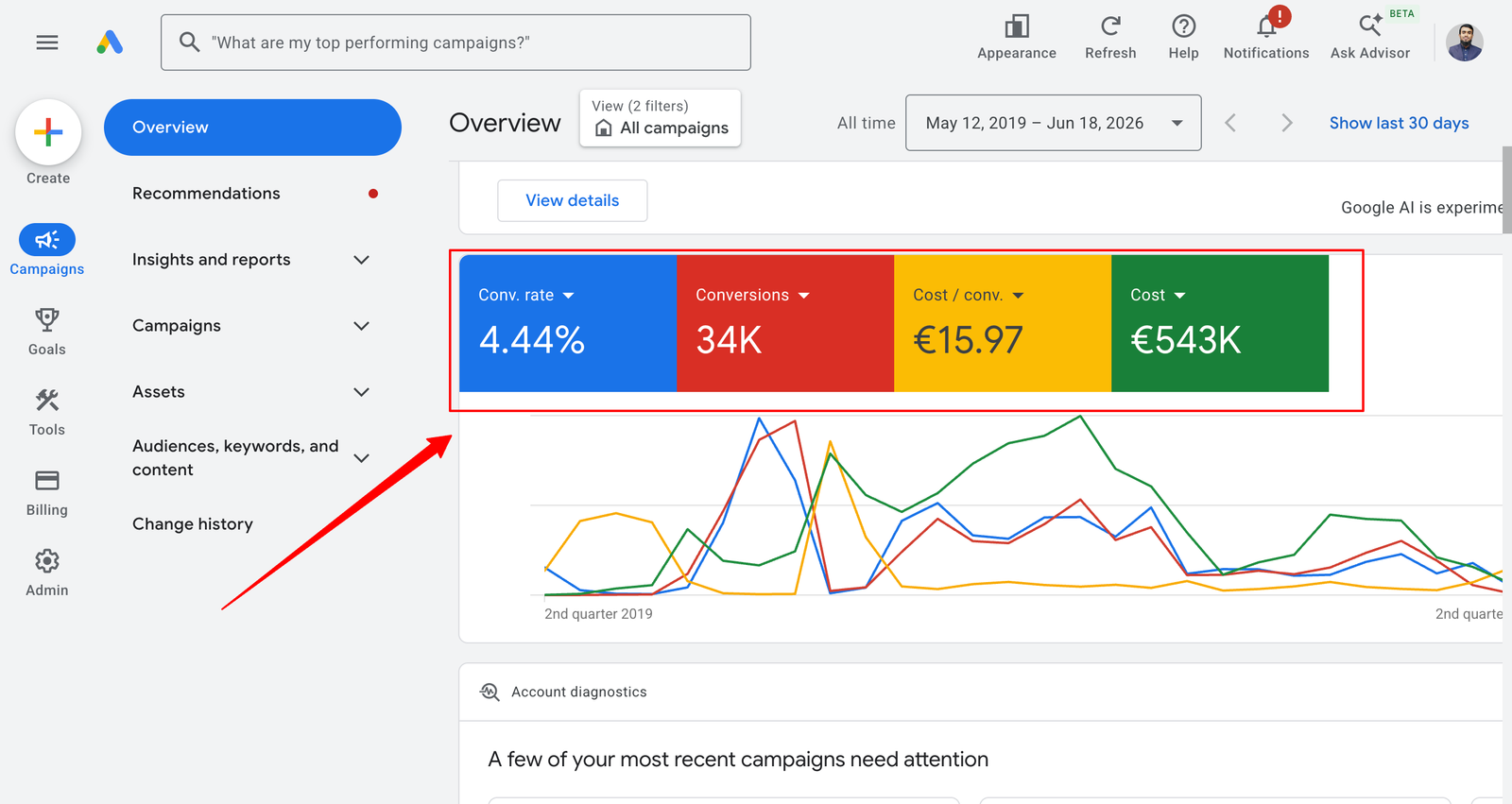Viewport: 1512px width, 804px height.
Task: Open Recommendations page
Action: pos(206,194)
